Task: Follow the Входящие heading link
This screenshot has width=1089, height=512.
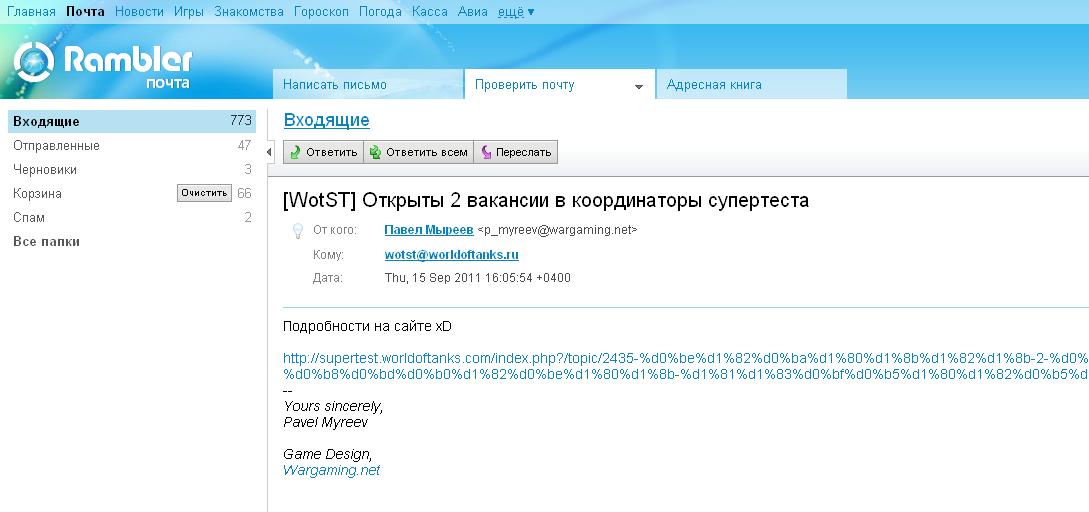Action: point(326,120)
